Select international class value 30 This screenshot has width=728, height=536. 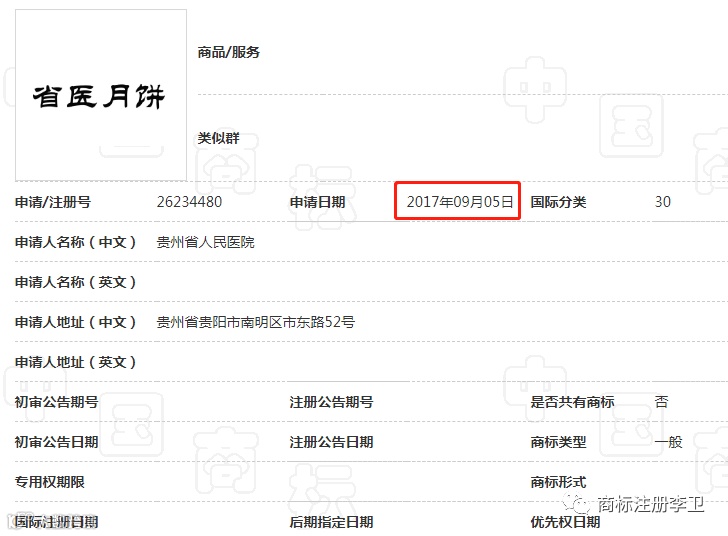[x=663, y=202]
